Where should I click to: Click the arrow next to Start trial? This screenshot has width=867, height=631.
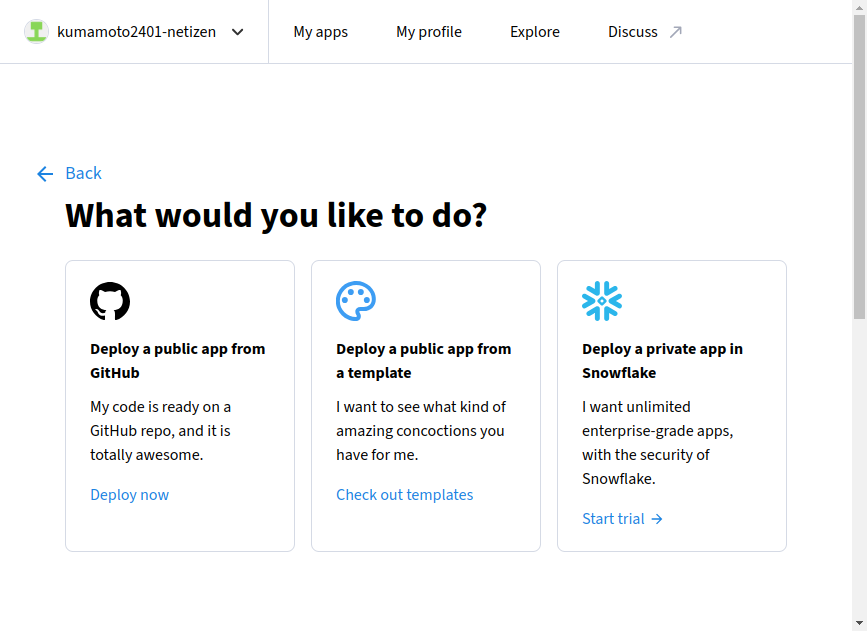pyautogui.click(x=657, y=519)
